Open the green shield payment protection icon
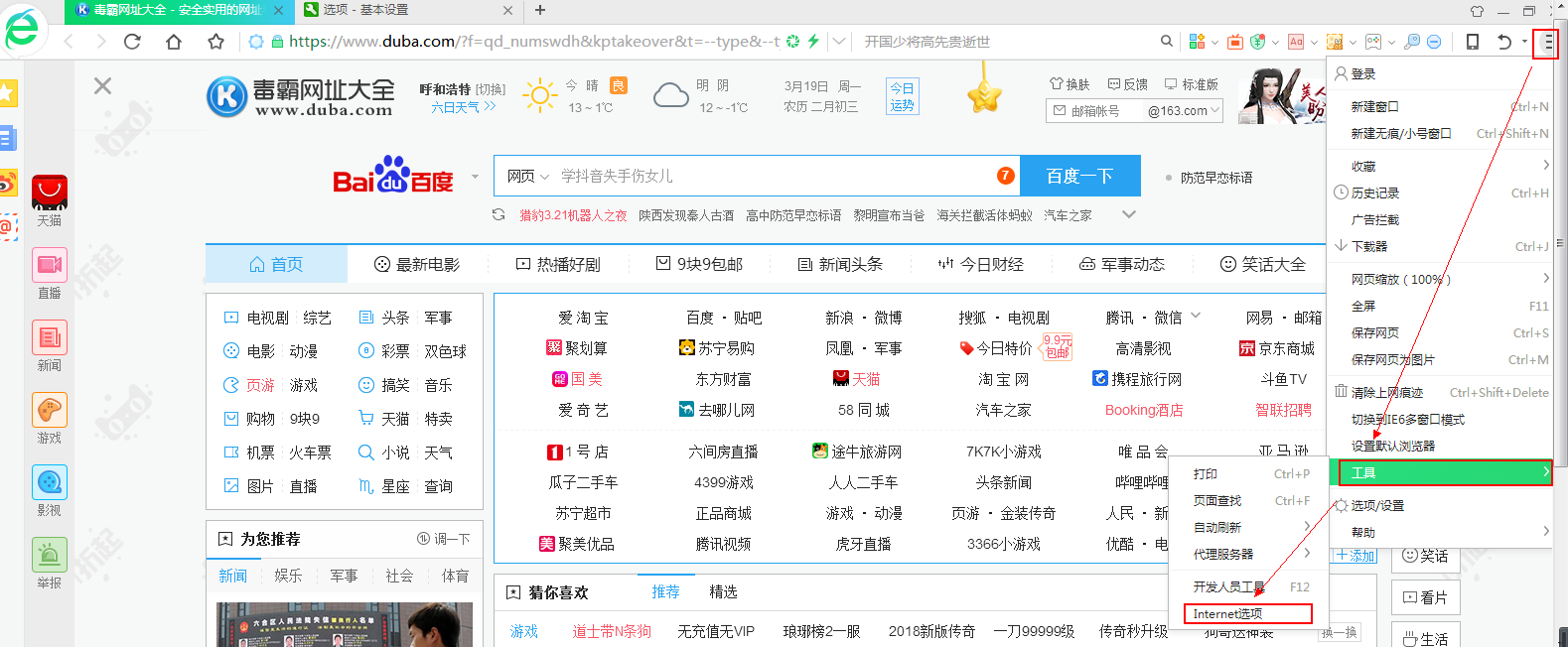 point(1258,42)
